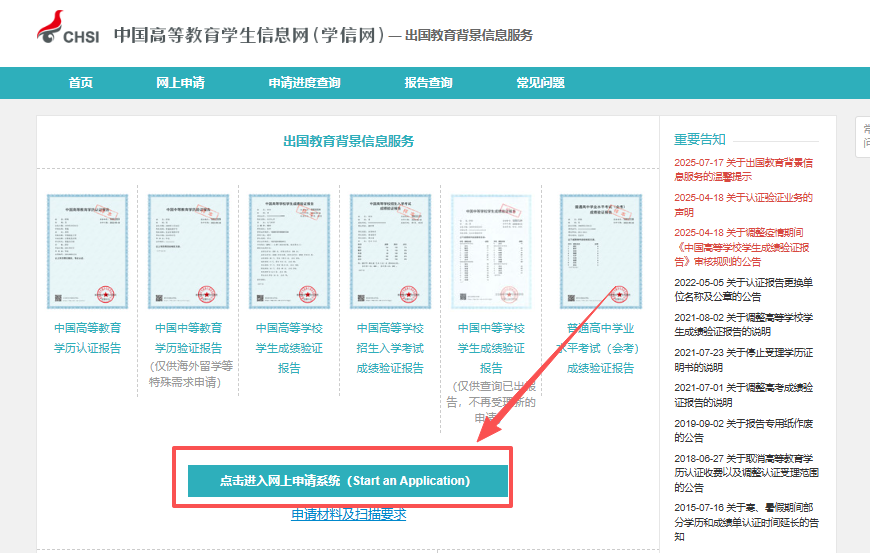Open 中国高等教育学历认证报告 text link
This screenshot has width=870, height=553.
(88, 338)
